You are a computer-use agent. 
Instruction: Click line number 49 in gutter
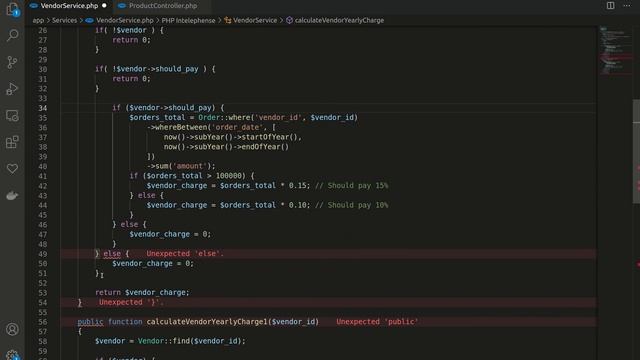click(42, 254)
